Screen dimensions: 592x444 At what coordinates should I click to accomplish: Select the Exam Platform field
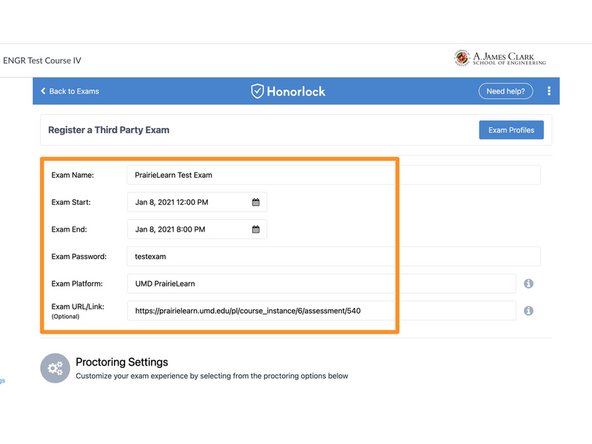321,284
